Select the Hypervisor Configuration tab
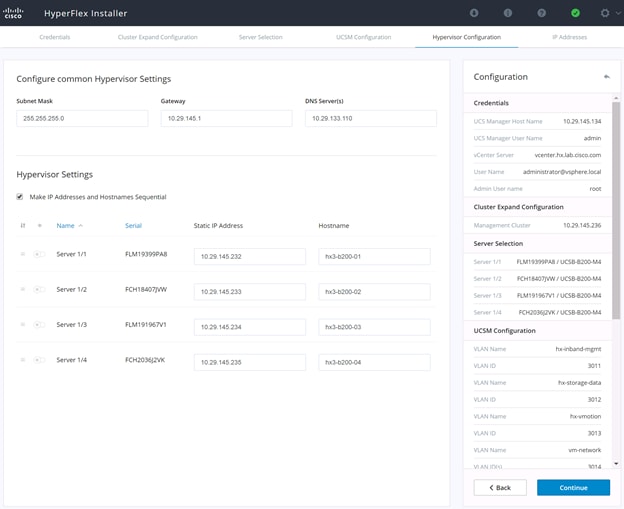Viewport: 624px width, 509px height. pyautogui.click(x=466, y=37)
